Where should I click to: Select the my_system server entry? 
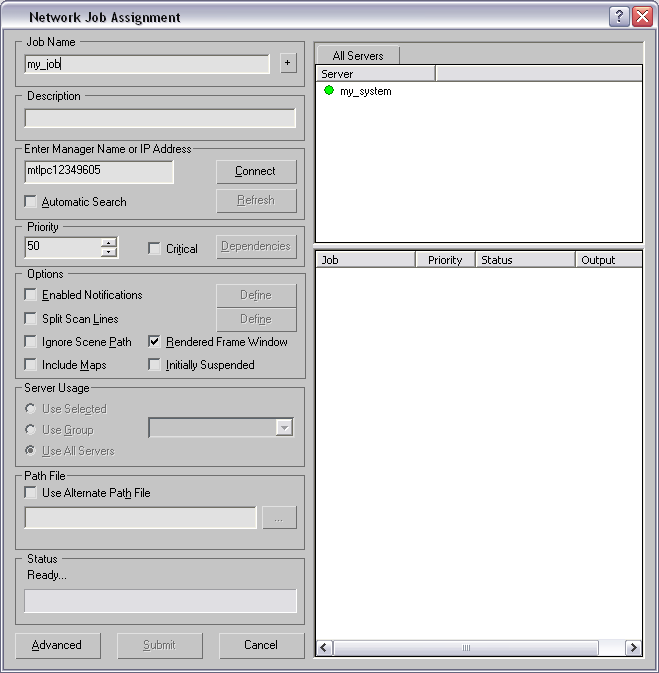coord(365,91)
